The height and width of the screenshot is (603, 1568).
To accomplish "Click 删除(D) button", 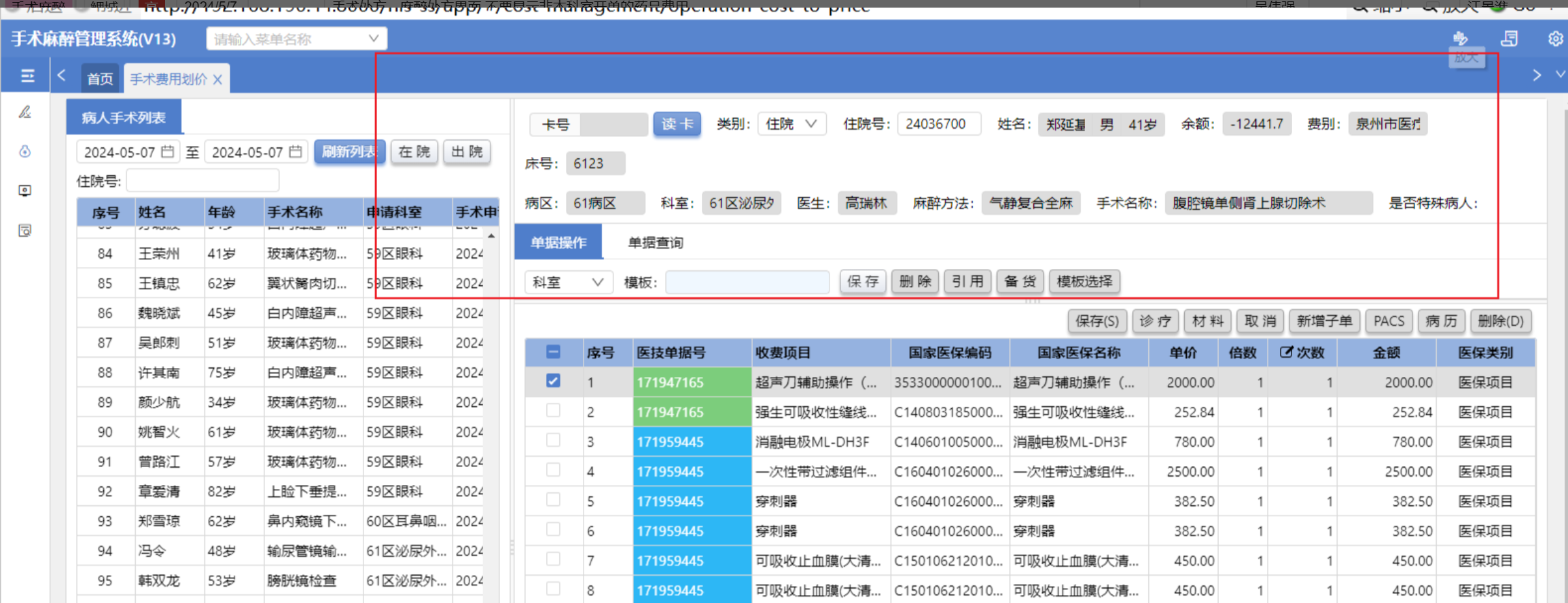I will click(1501, 321).
